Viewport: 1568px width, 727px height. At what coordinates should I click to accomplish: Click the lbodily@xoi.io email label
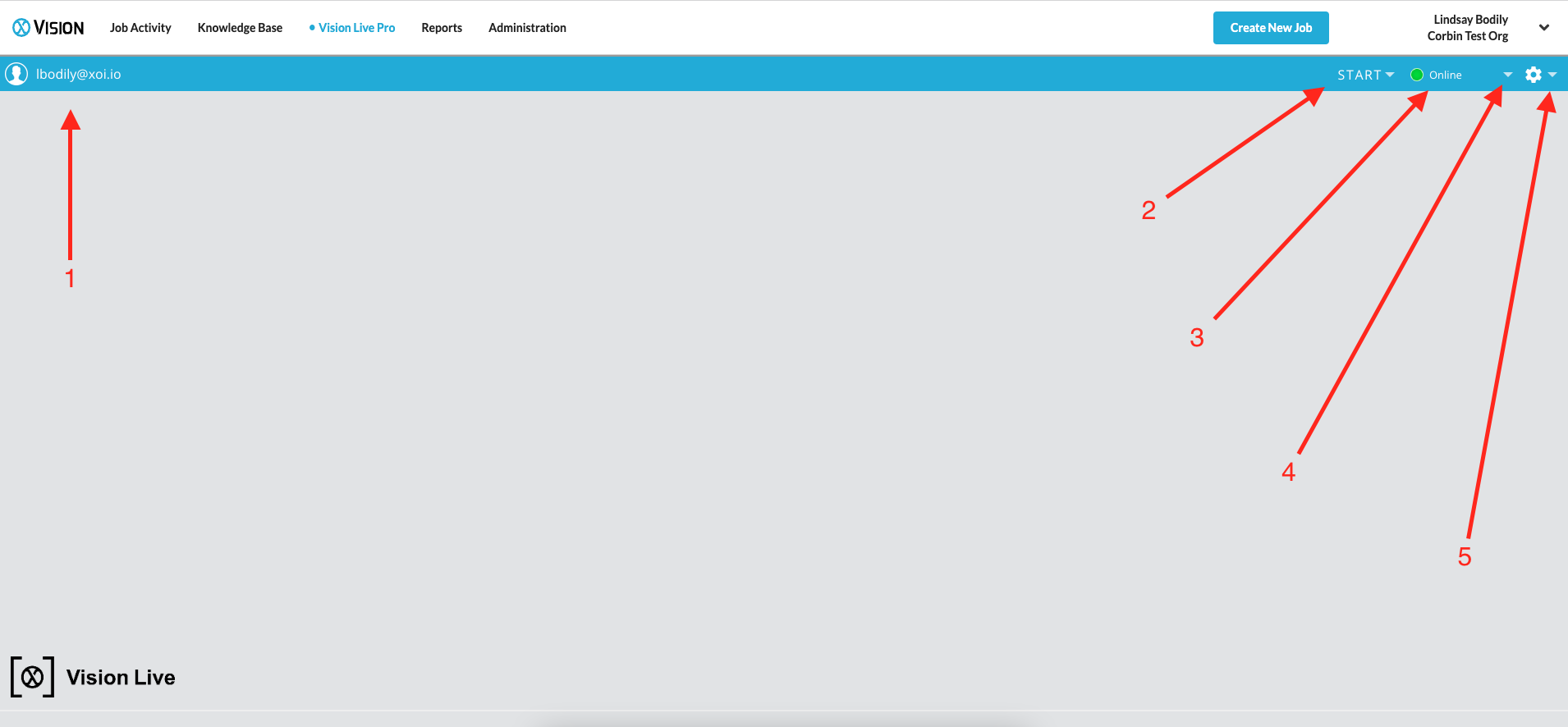[x=79, y=74]
